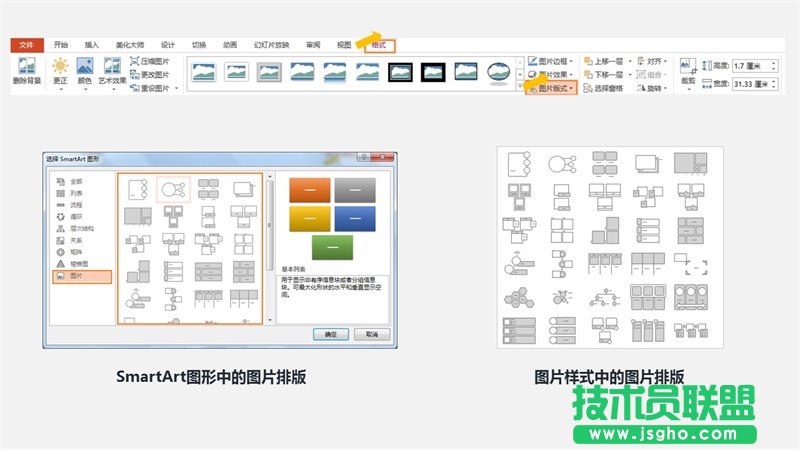
Task: Pick the hexagon cluster layout in right gallery
Action: pyautogui.click(x=519, y=297)
